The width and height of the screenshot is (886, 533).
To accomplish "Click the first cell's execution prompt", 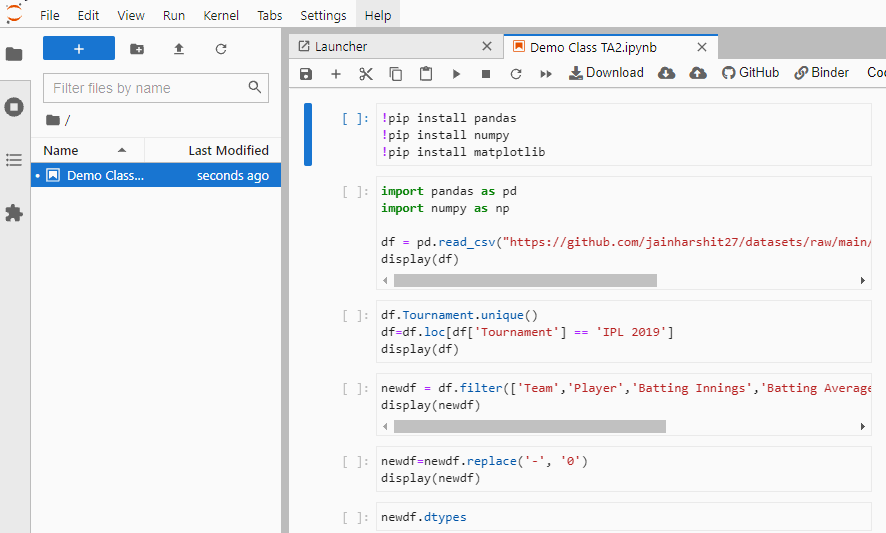I will click(x=355, y=118).
